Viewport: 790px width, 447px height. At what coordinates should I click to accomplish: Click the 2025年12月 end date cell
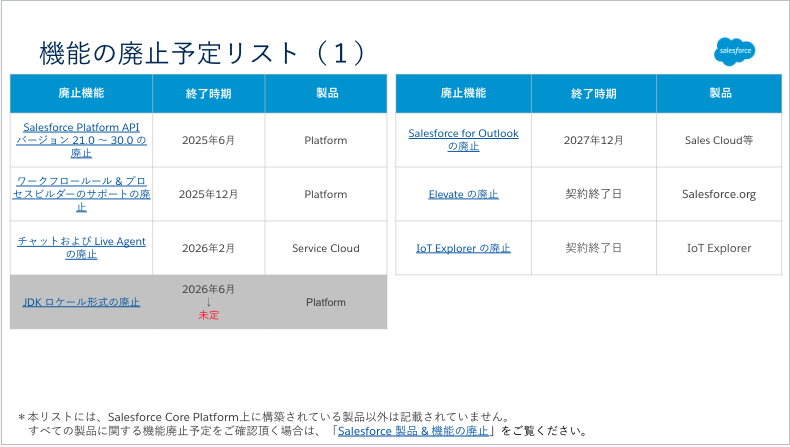(x=208, y=194)
